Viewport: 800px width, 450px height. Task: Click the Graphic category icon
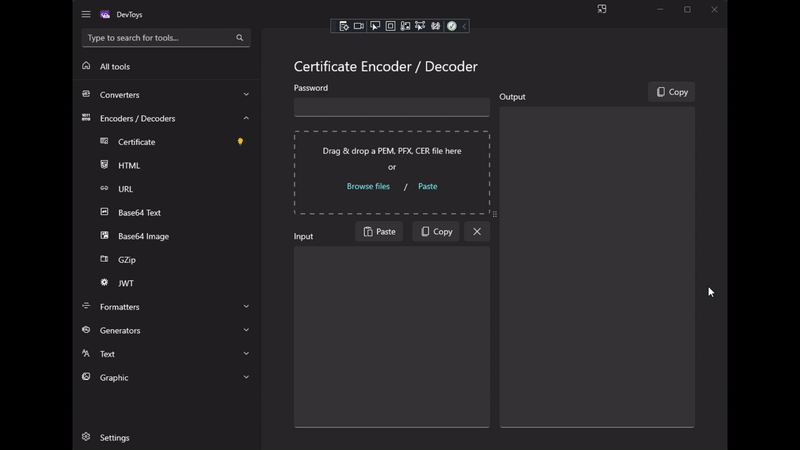pyautogui.click(x=86, y=377)
